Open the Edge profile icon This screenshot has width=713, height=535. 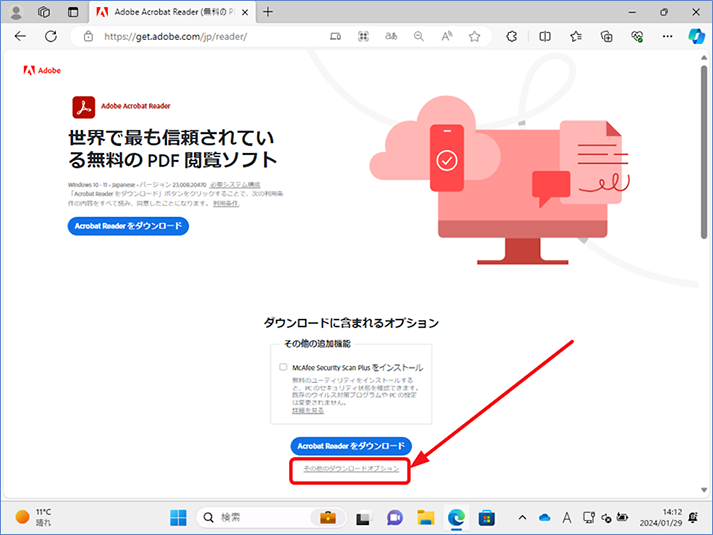click(x=16, y=12)
